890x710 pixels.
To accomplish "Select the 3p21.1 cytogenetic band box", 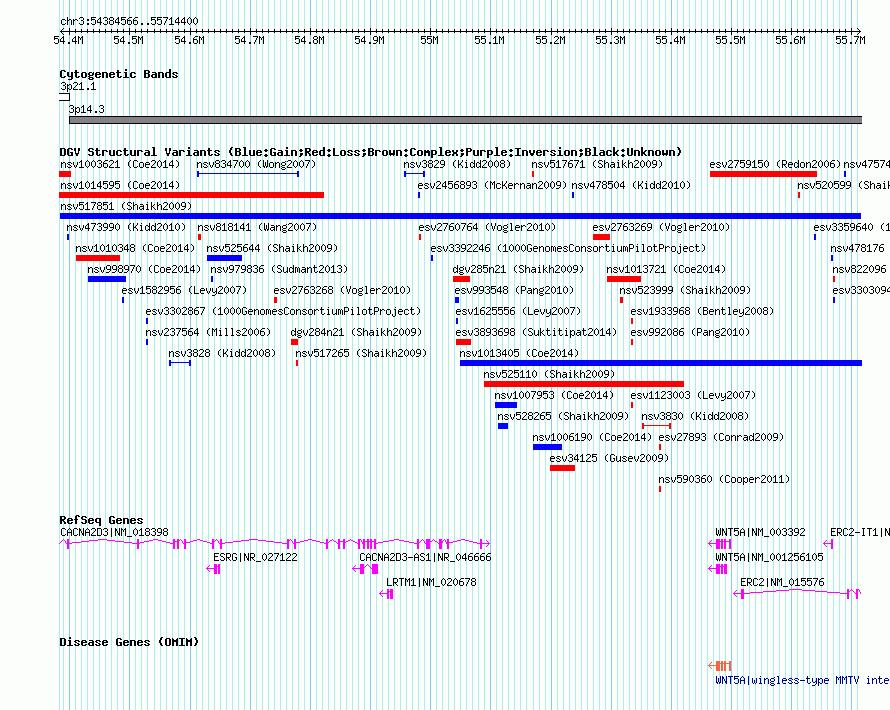I will click(64, 98).
